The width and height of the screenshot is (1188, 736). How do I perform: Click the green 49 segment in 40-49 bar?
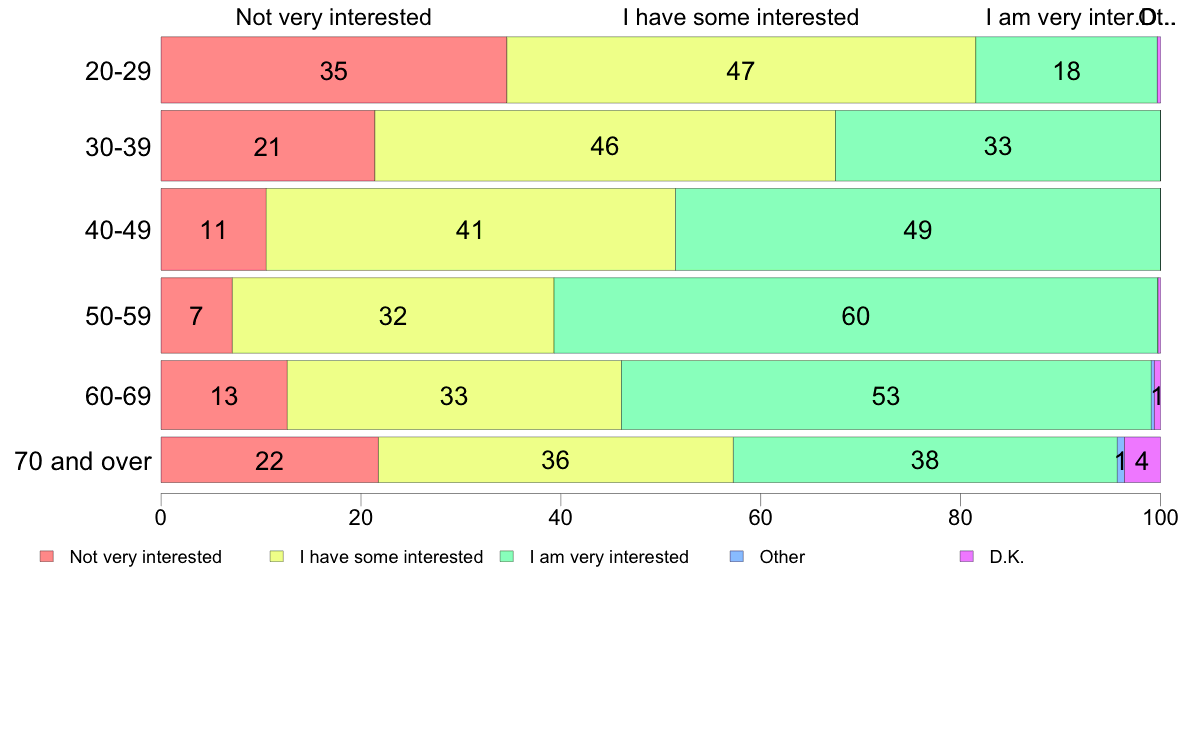[x=918, y=230]
